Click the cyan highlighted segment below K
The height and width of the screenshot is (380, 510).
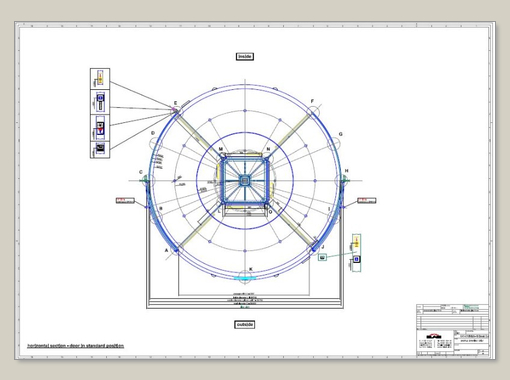coord(245,278)
